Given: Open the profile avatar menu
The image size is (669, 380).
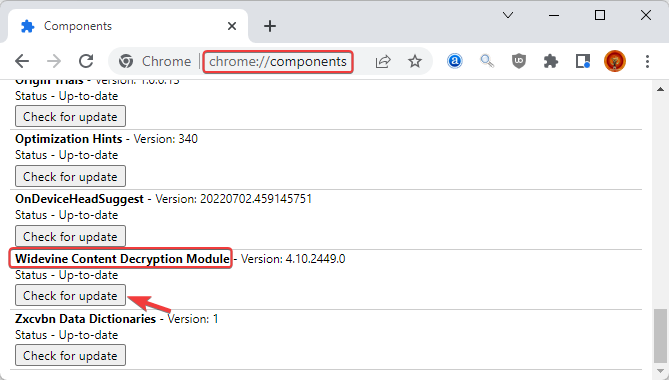Looking at the screenshot, I should (615, 61).
